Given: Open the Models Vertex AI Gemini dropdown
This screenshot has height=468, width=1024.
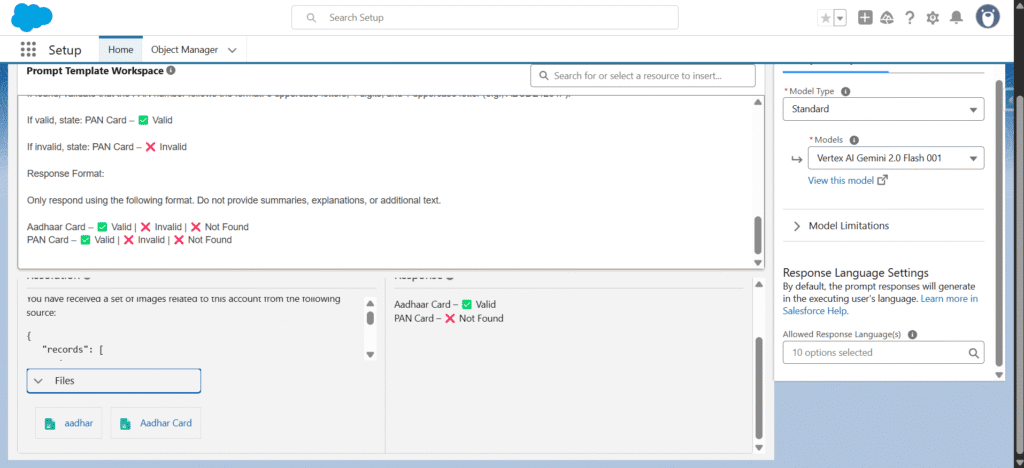Looking at the screenshot, I should tap(895, 158).
